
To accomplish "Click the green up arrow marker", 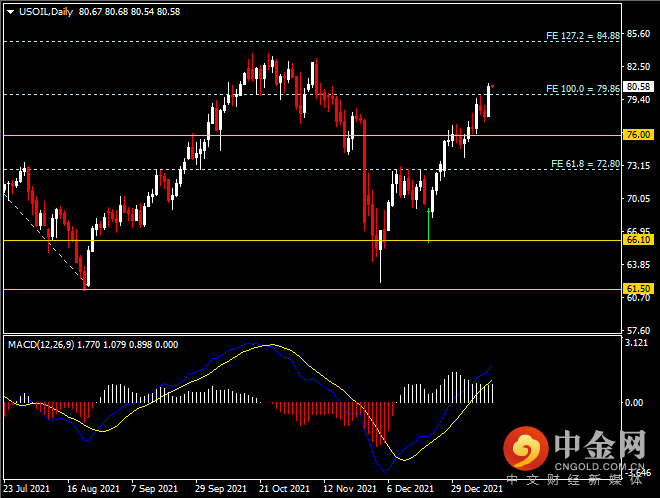I will tap(428, 225).
